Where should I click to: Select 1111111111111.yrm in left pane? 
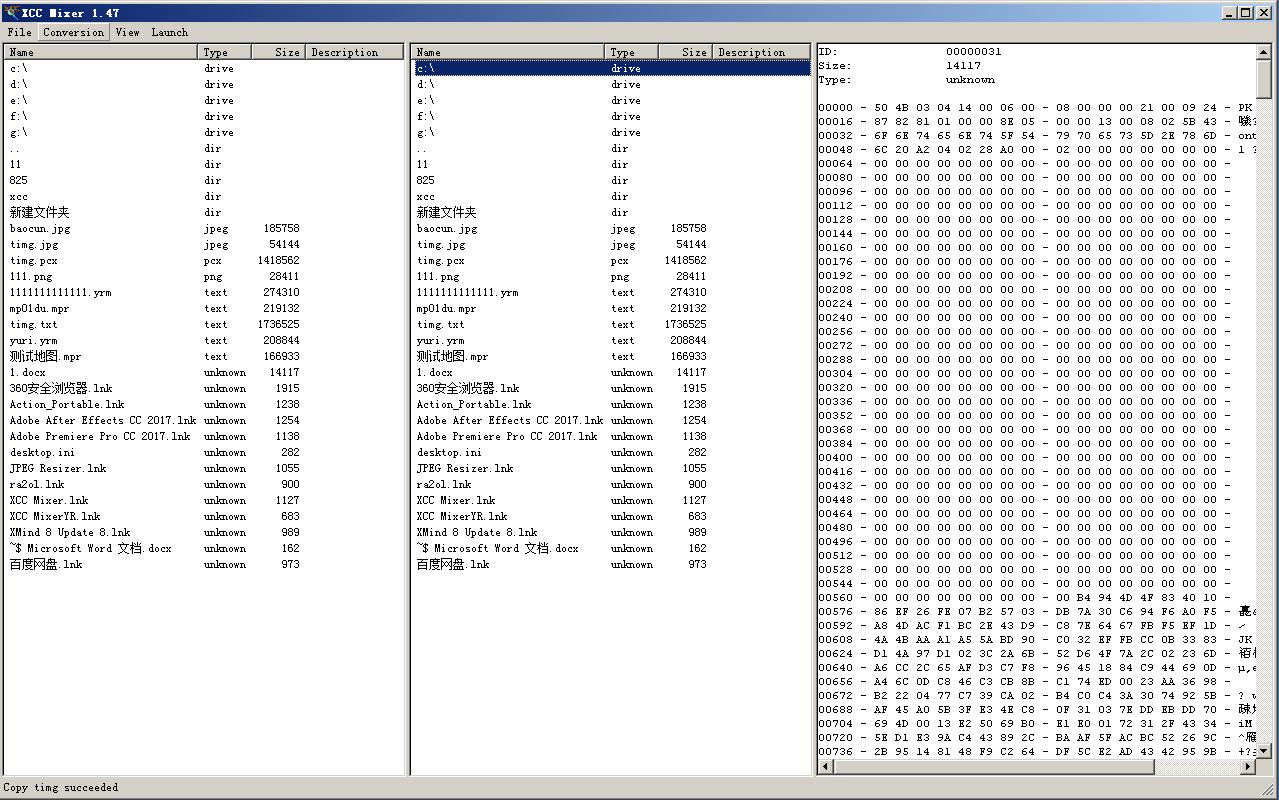pyautogui.click(x=61, y=292)
